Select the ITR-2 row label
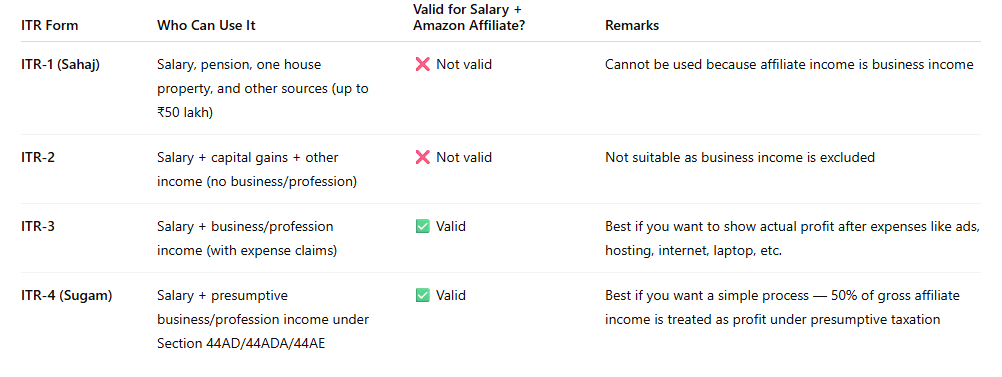This screenshot has width=1002, height=377. click(38, 157)
